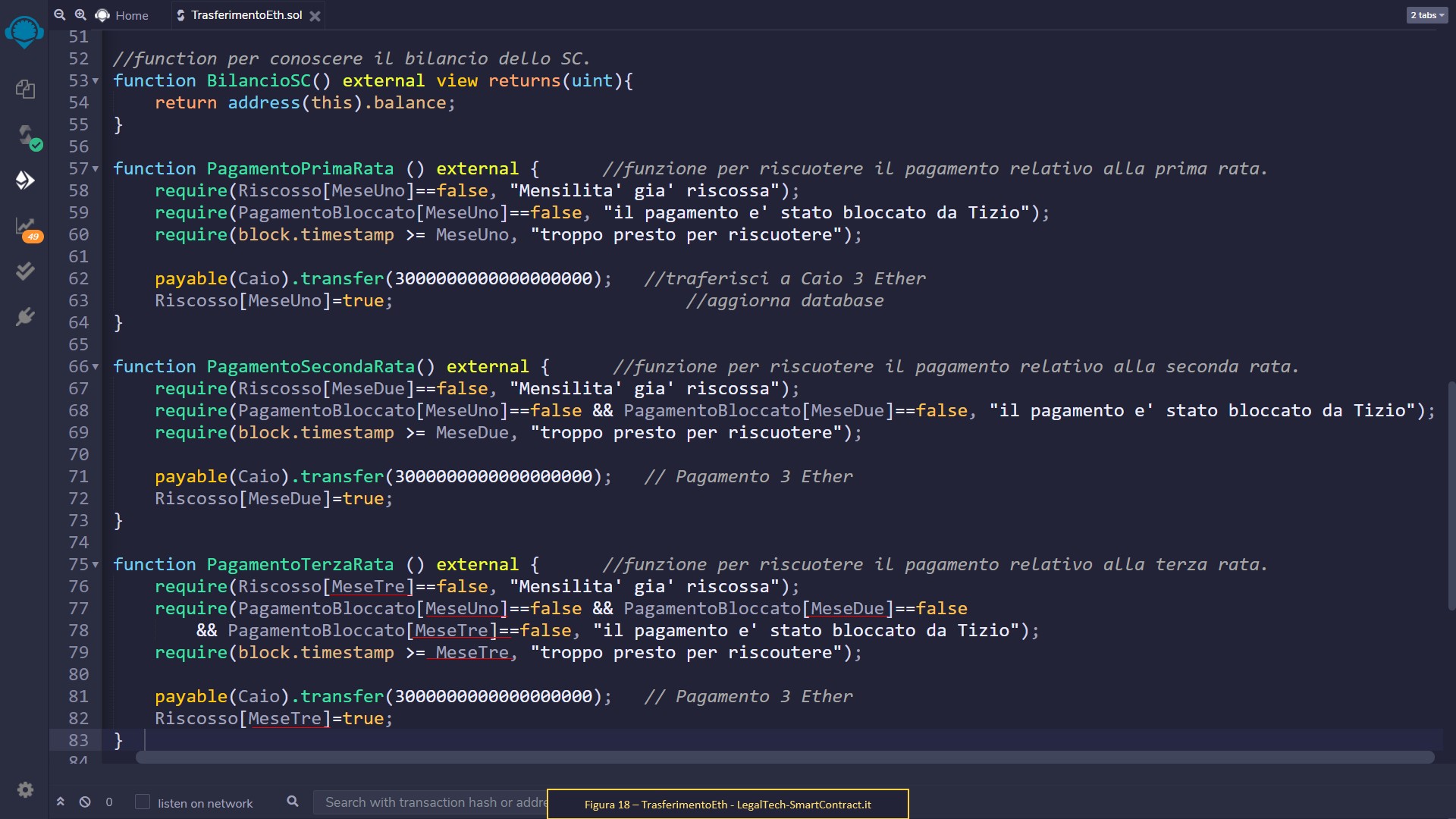The width and height of the screenshot is (1456, 819).
Task: Click function name PagamentoTerzaRata
Action: pos(300,564)
